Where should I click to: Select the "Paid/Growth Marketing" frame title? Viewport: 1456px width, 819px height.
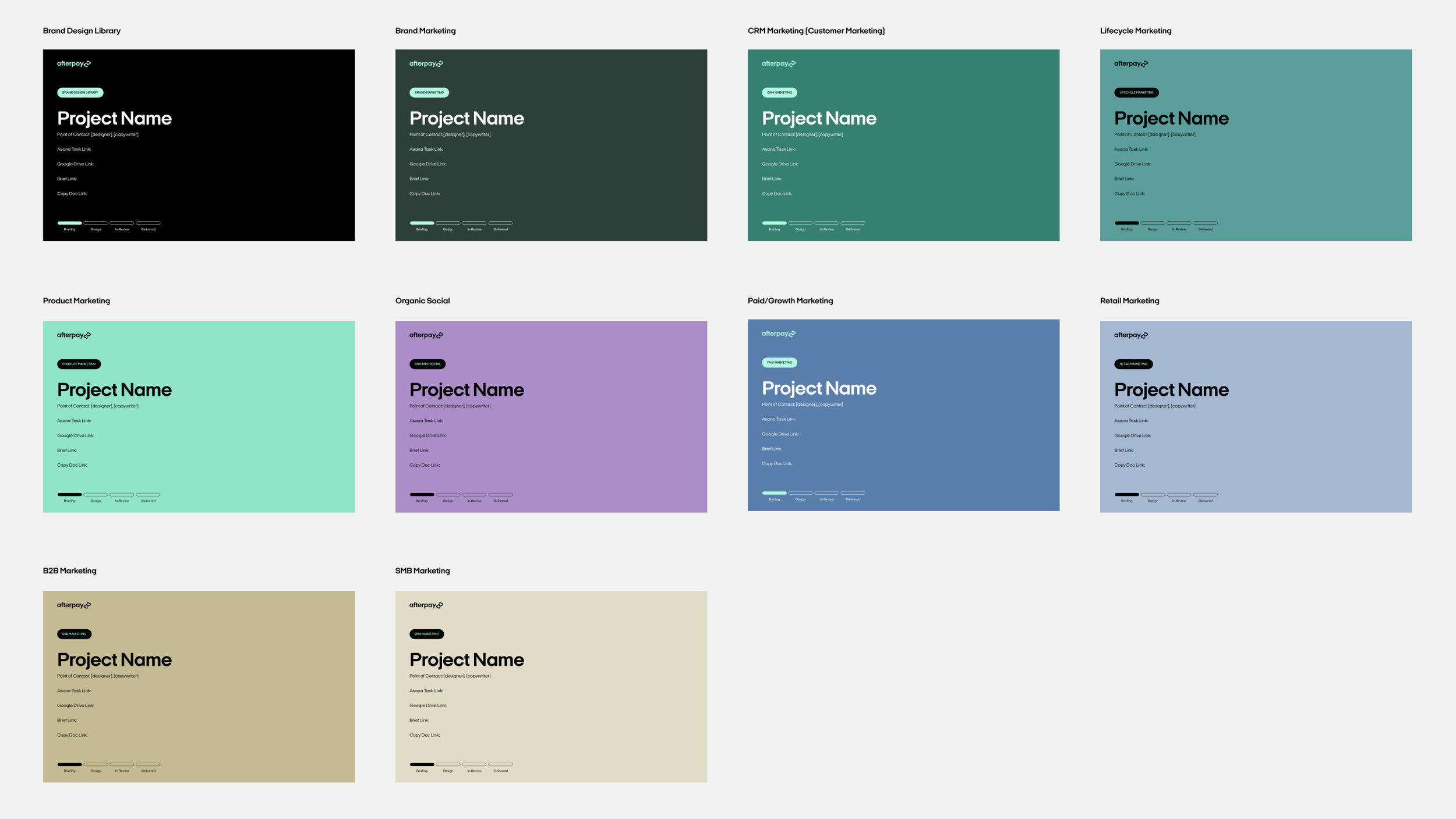click(790, 301)
